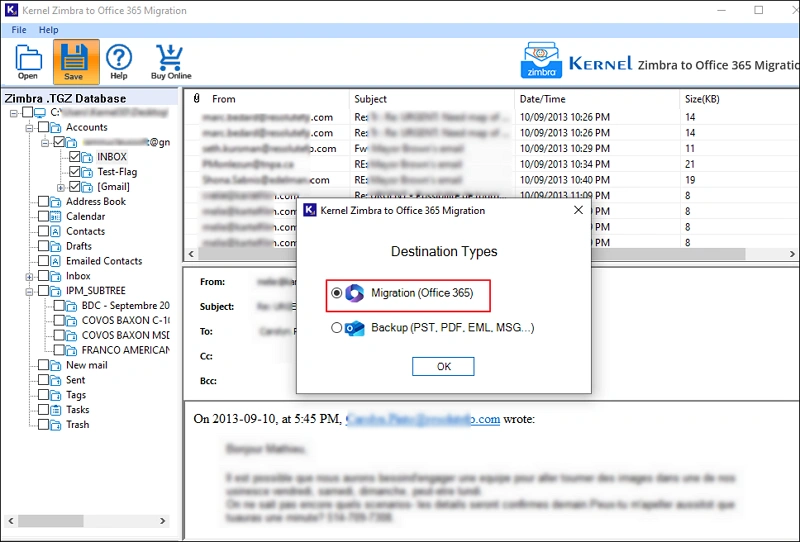Viewport: 800px width, 542px height.
Task: Click the Drafts folder icon
Action: 56,246
